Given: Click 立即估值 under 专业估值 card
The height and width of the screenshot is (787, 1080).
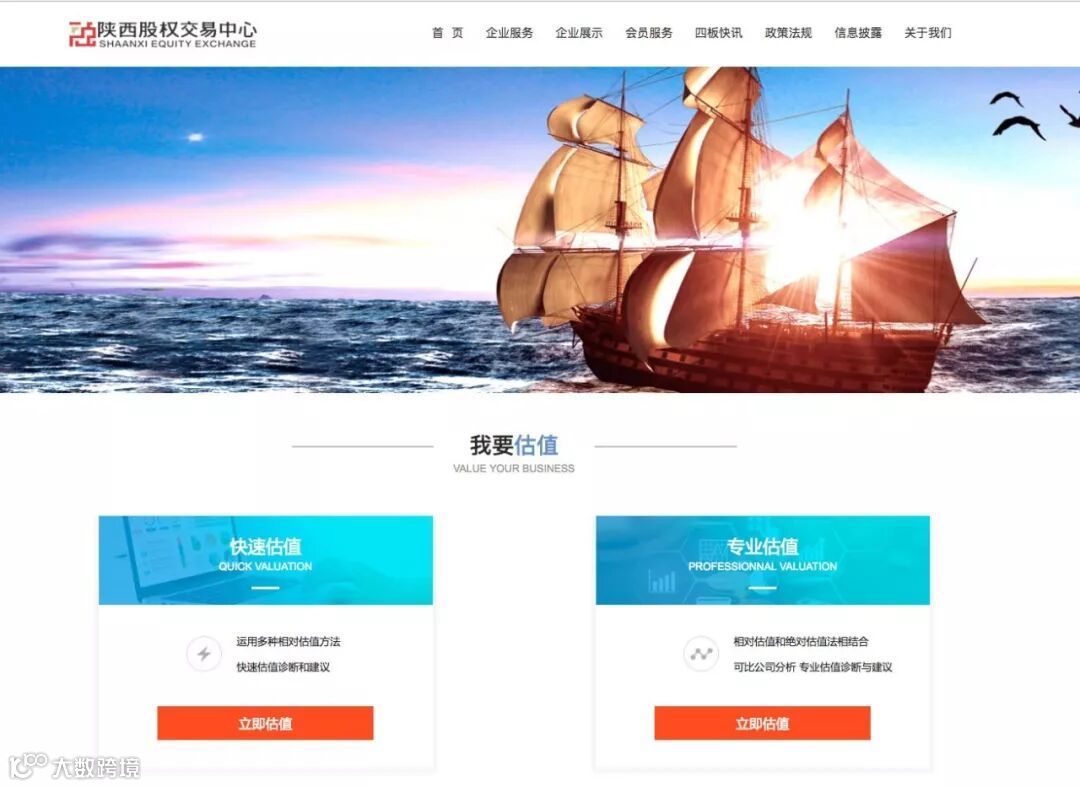Looking at the screenshot, I should click(x=762, y=723).
